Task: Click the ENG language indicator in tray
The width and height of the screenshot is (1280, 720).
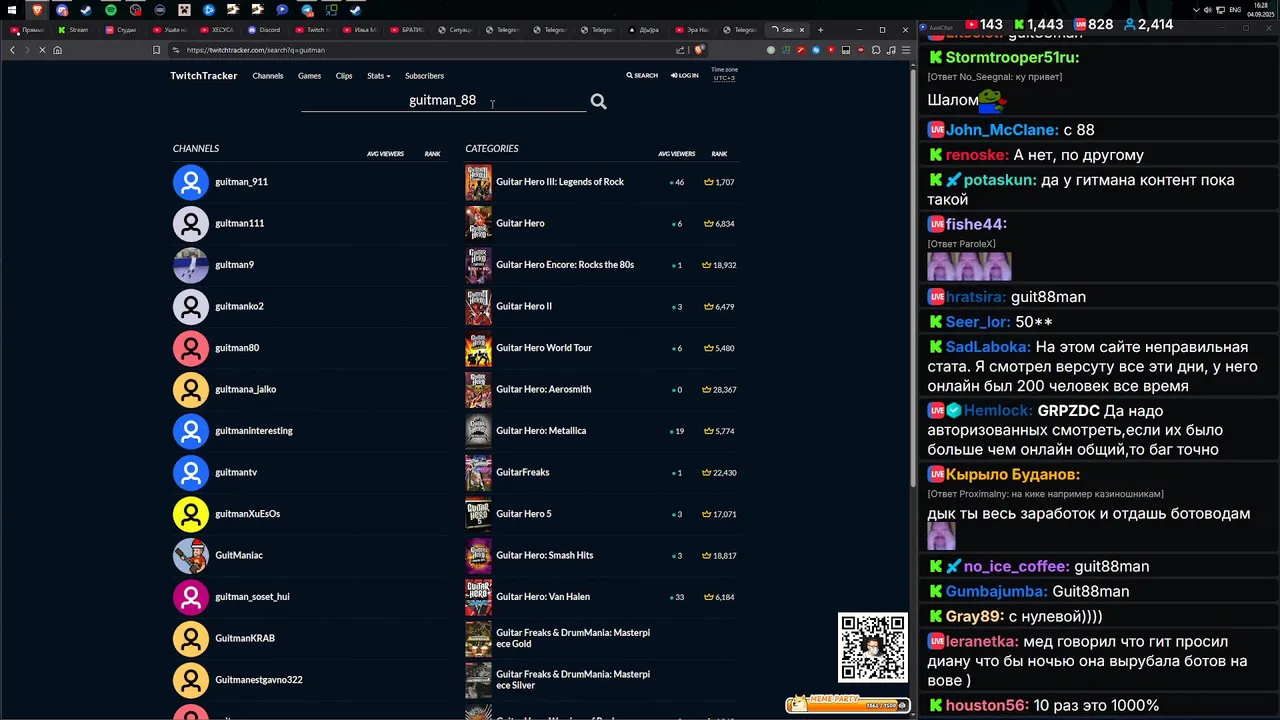Action: click(x=1235, y=10)
